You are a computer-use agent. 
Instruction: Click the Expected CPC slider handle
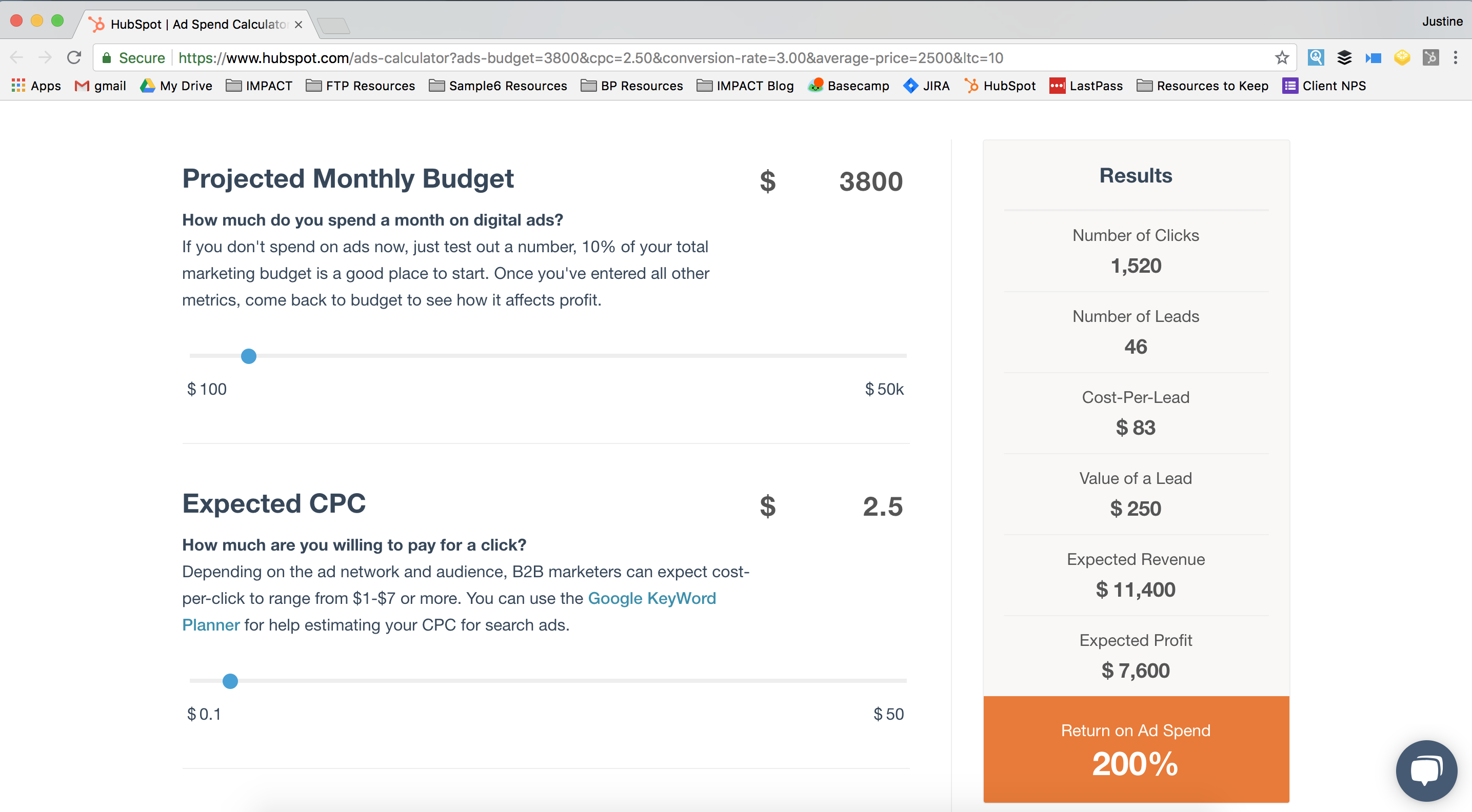click(x=230, y=681)
